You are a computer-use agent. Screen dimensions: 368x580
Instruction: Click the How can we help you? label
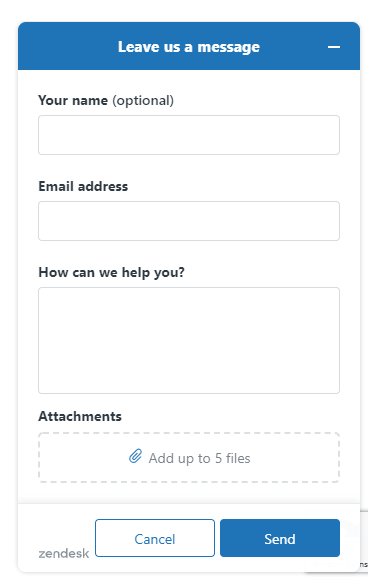111,273
